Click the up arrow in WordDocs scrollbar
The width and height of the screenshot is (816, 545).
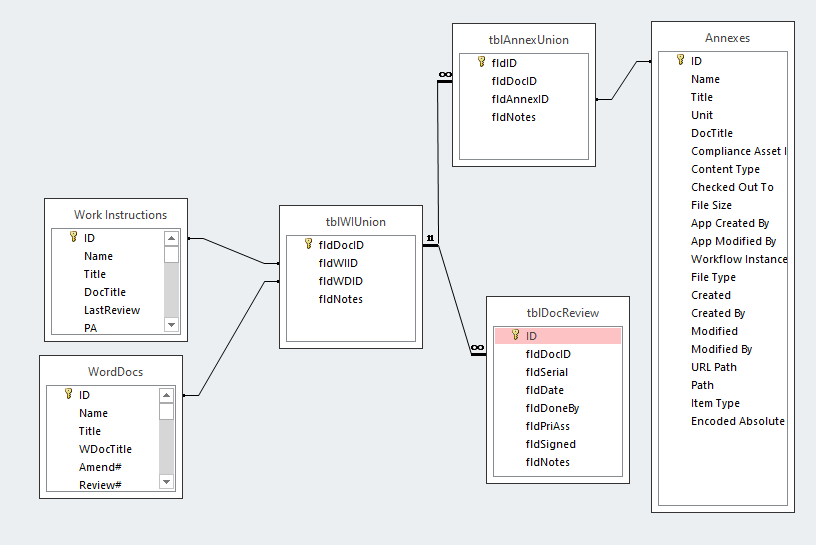point(166,396)
